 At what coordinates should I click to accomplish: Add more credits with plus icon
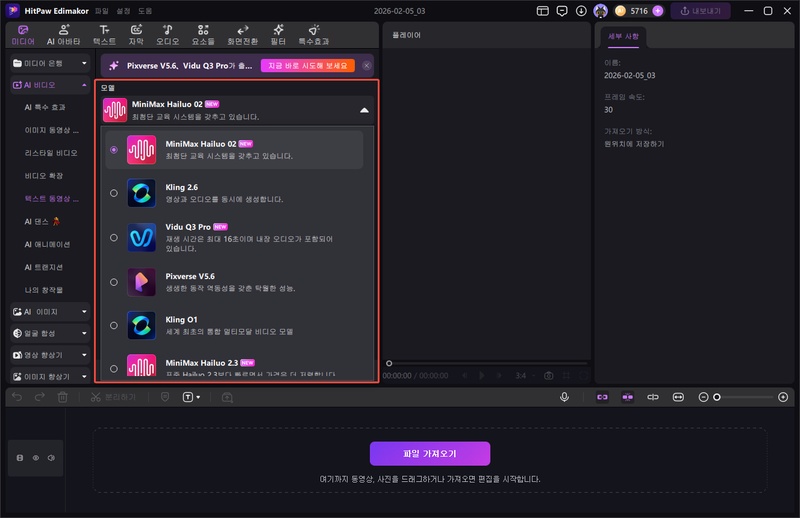click(658, 11)
